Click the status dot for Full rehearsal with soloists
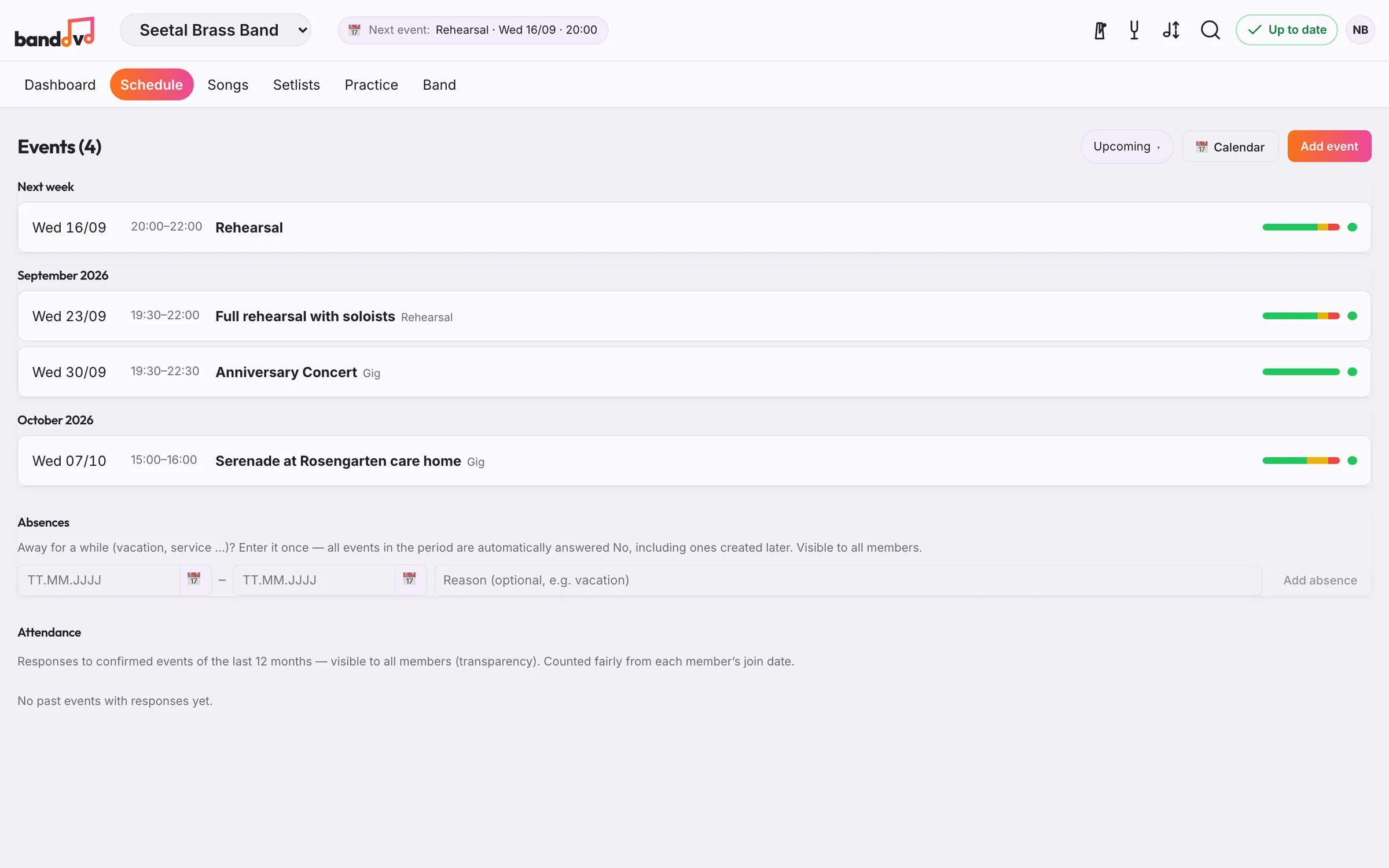The image size is (1389, 868). point(1352,316)
